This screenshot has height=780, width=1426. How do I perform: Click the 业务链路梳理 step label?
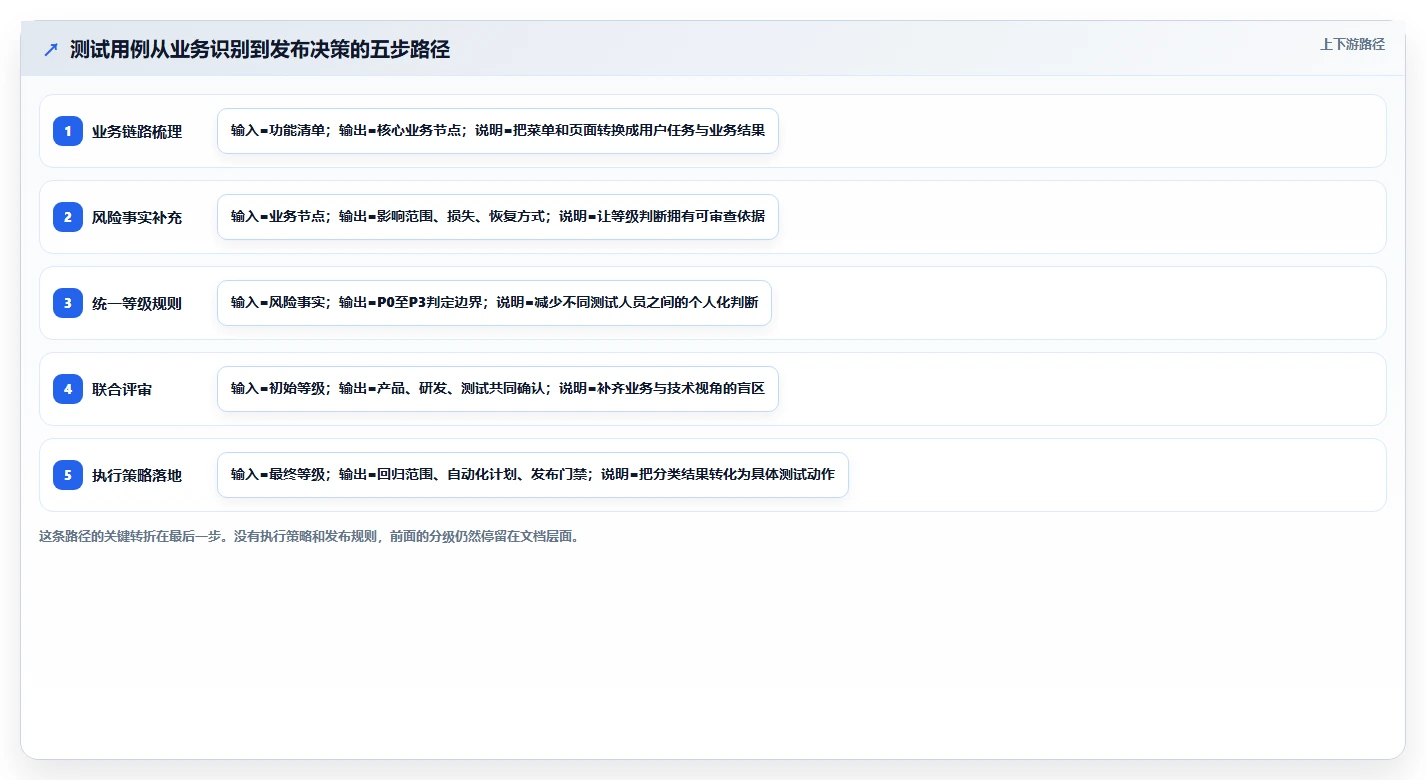137,131
